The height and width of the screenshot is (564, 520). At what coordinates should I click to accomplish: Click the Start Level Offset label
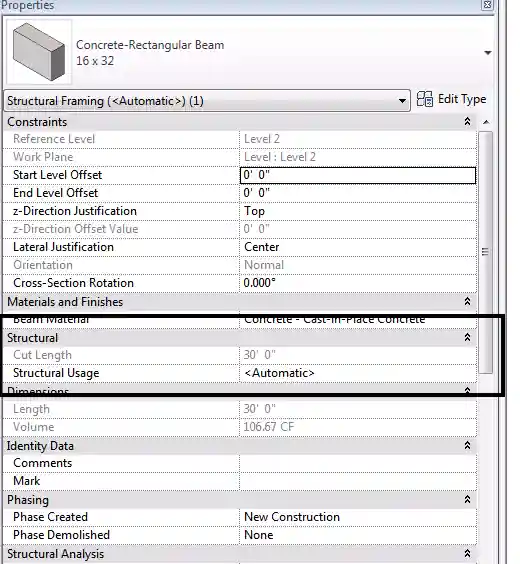pos(58,175)
